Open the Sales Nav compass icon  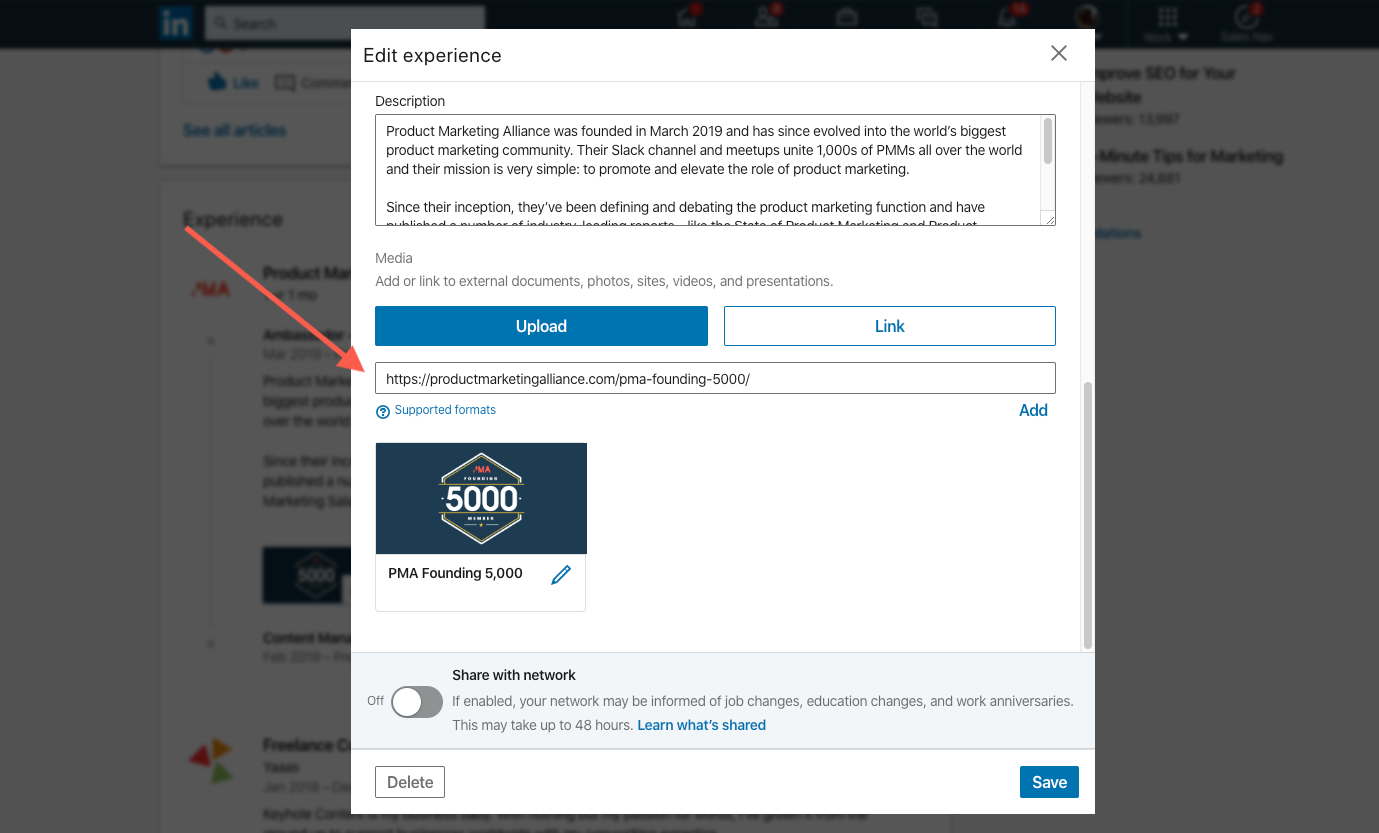1246,16
